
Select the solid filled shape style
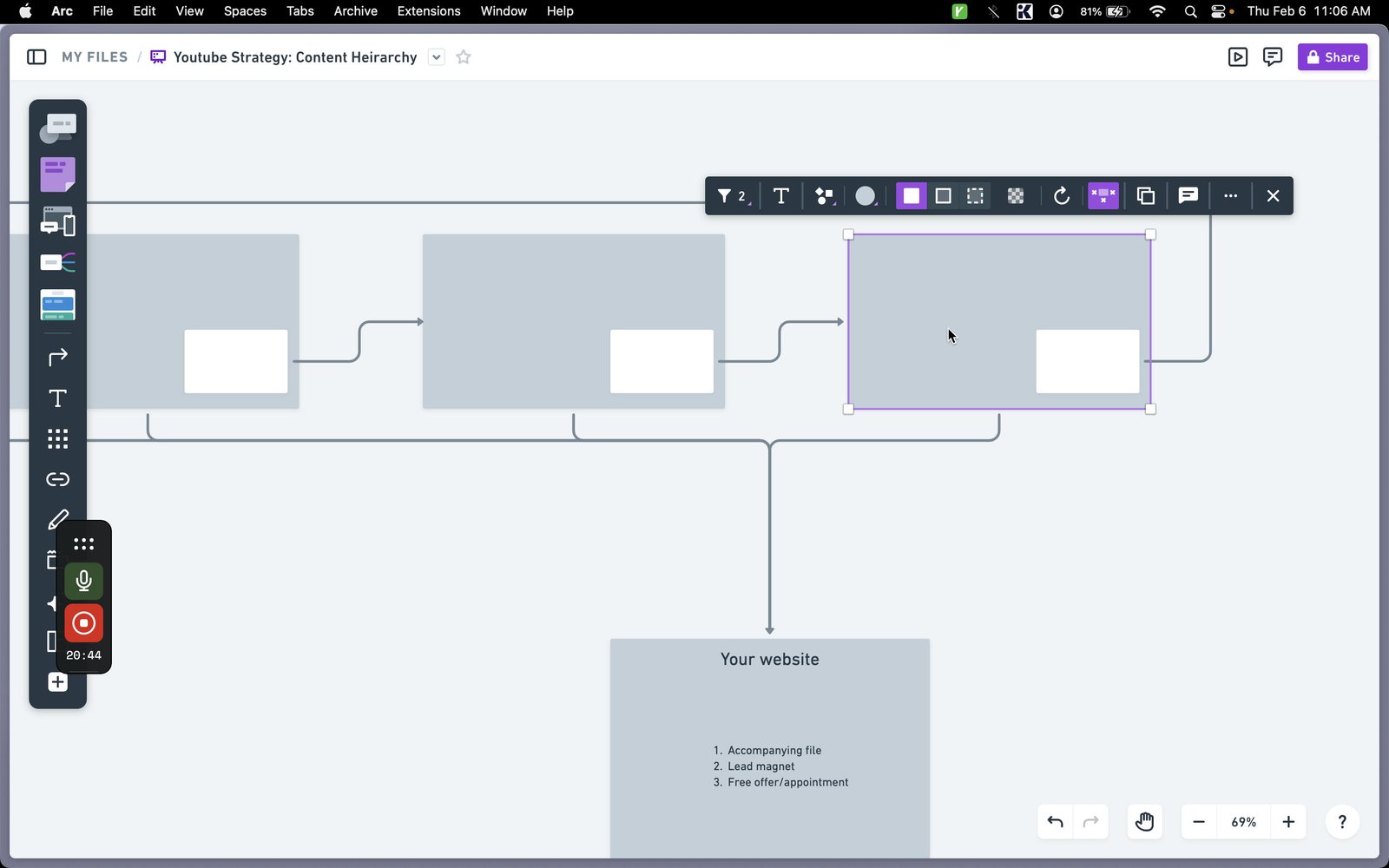click(911, 196)
